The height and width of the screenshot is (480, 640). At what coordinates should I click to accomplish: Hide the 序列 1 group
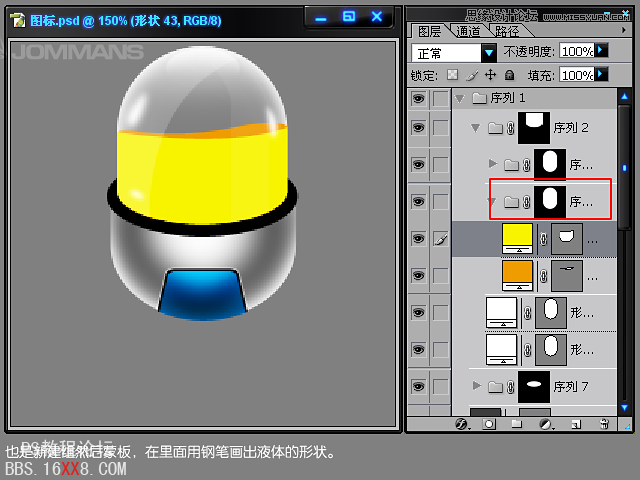[418, 98]
